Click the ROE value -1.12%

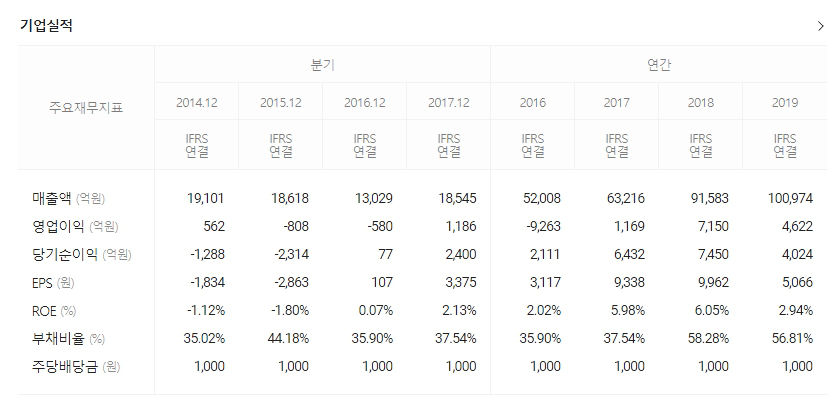tap(206, 310)
